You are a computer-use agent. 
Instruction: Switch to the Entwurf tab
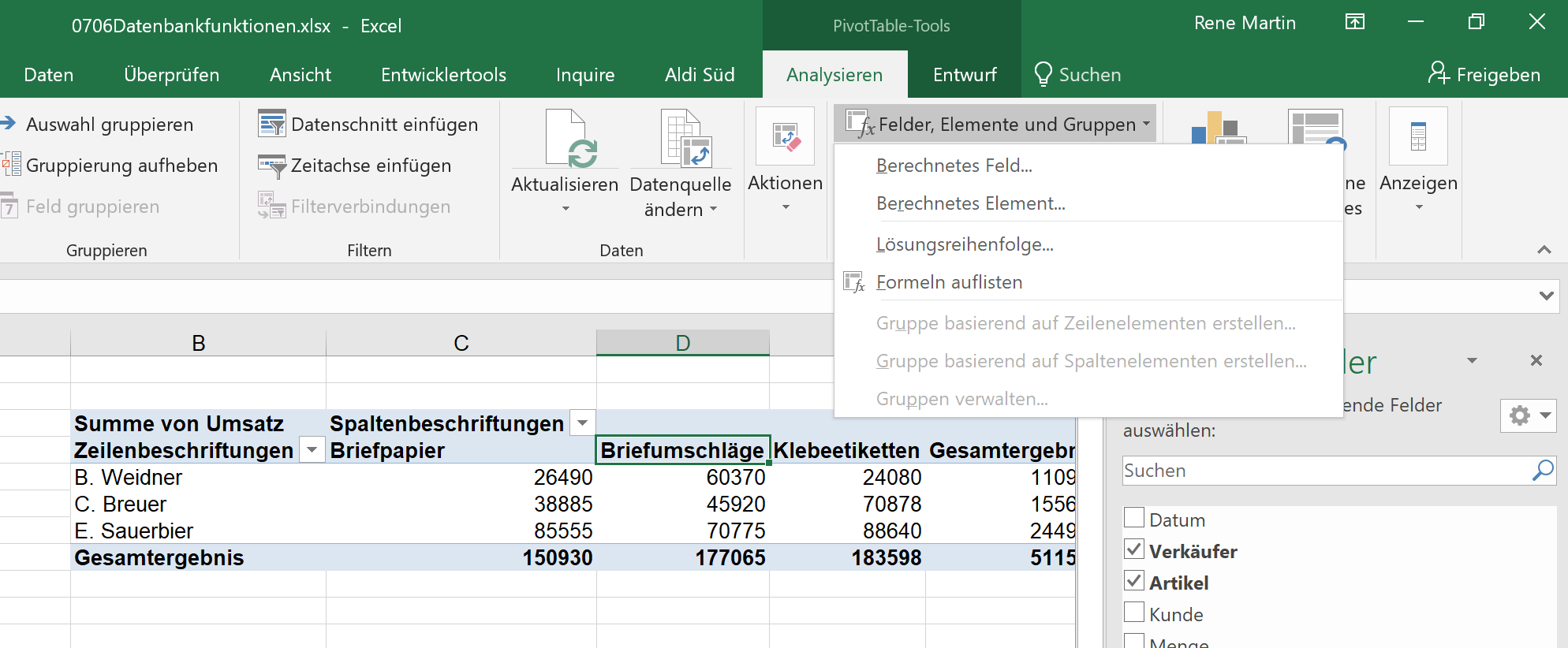point(964,75)
